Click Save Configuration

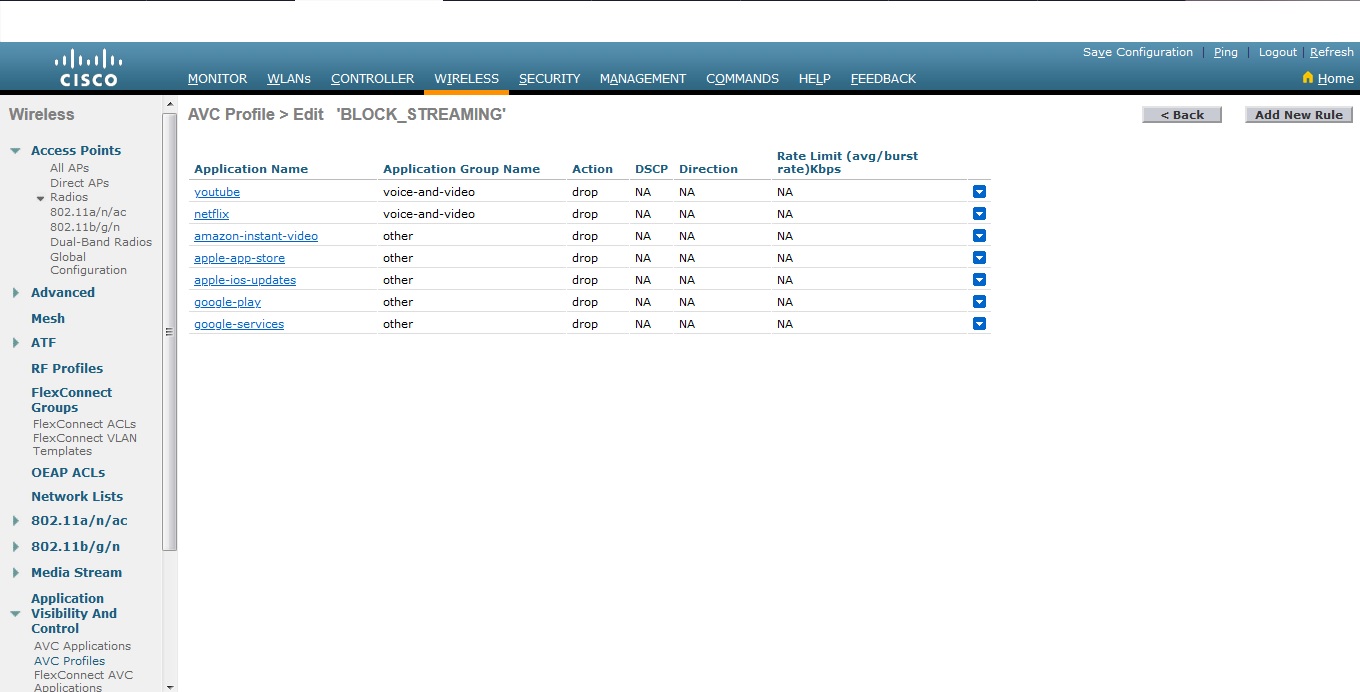tap(1137, 52)
